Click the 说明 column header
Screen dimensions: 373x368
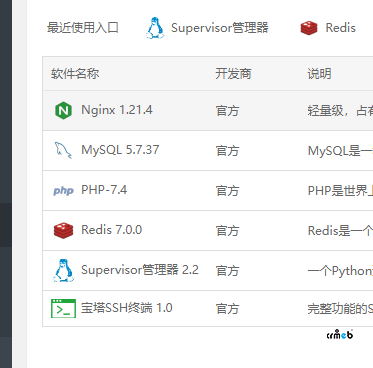(319, 74)
